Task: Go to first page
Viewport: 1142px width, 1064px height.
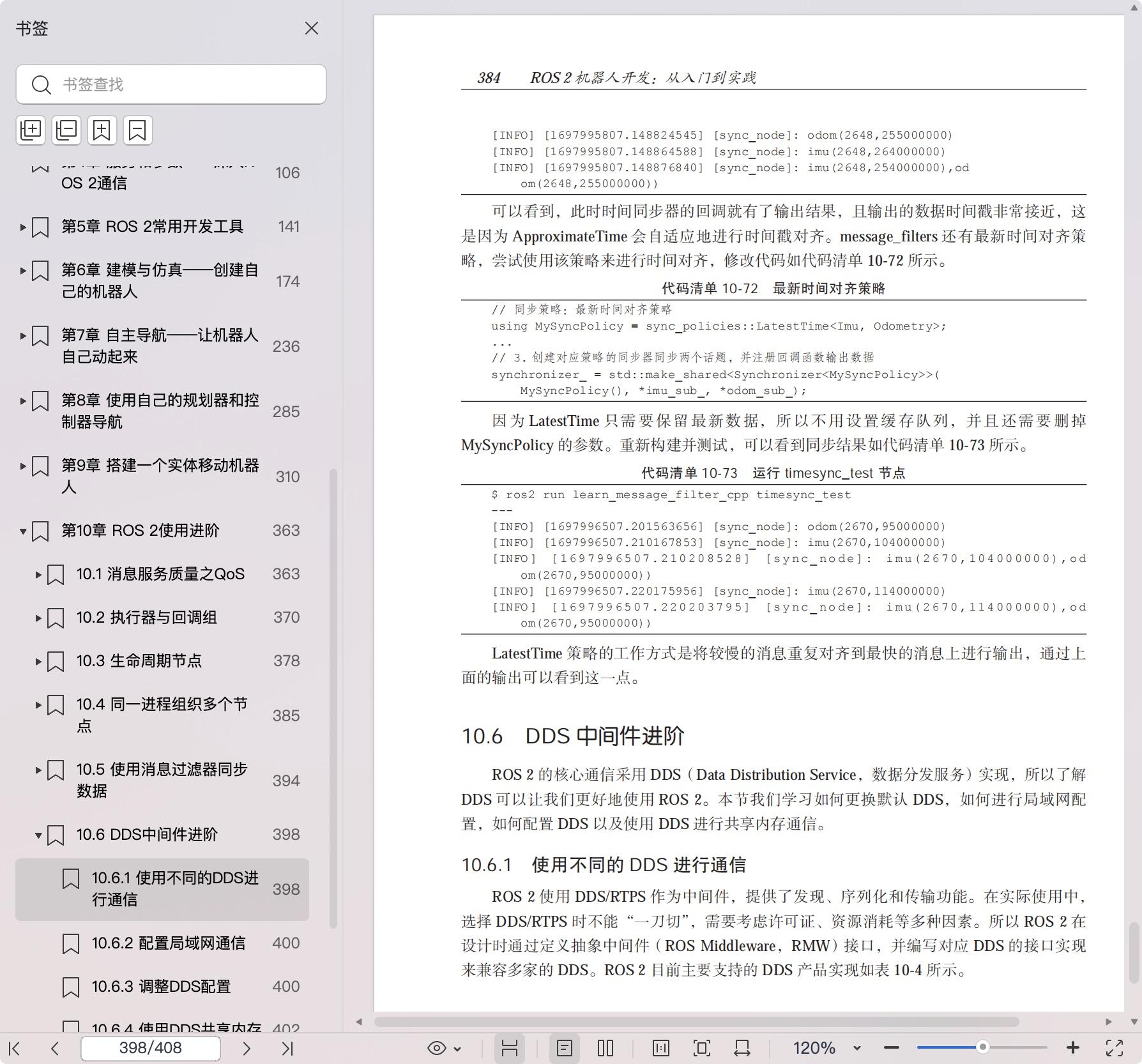Action: point(15,1048)
